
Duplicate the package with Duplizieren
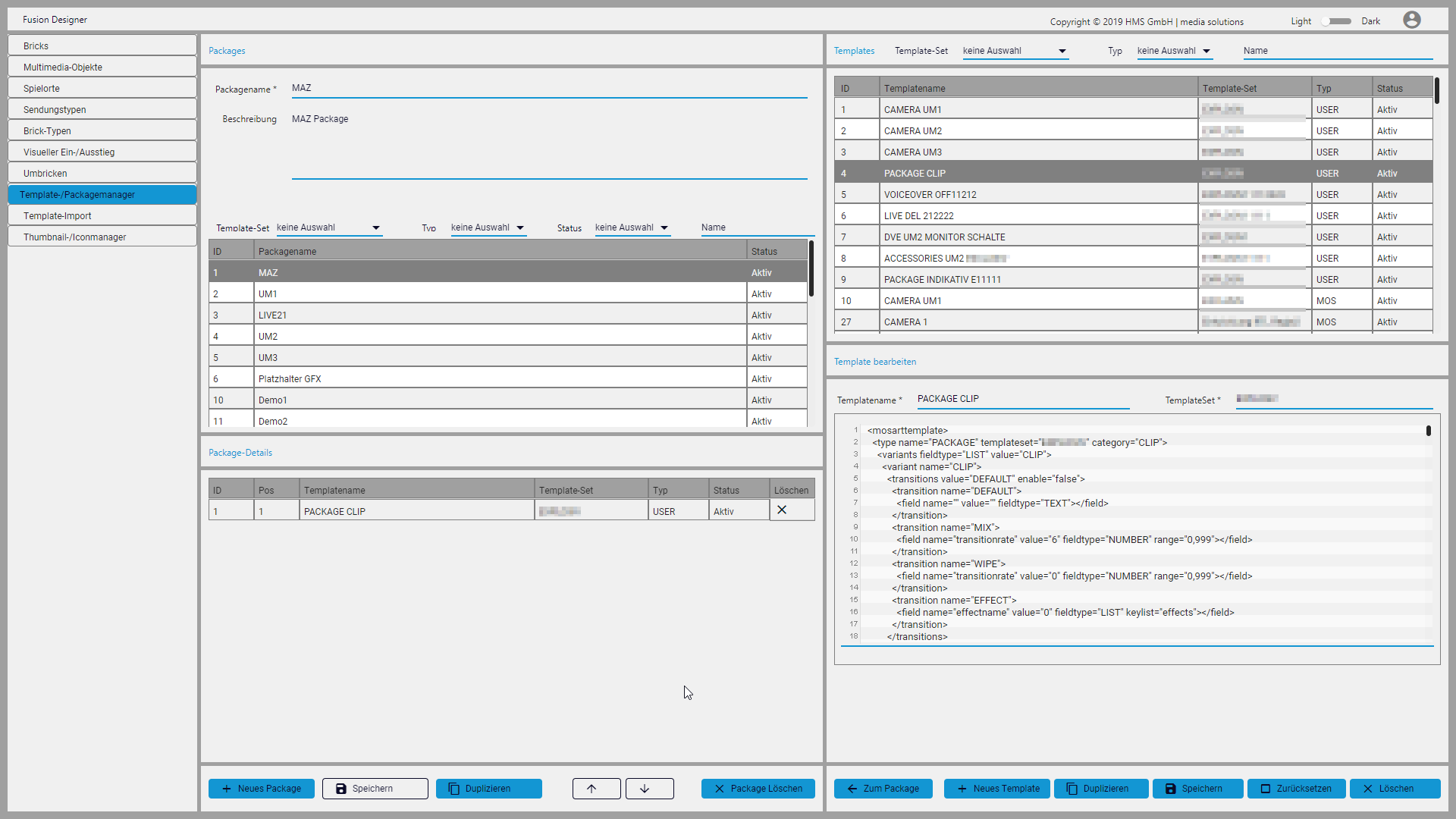(488, 789)
